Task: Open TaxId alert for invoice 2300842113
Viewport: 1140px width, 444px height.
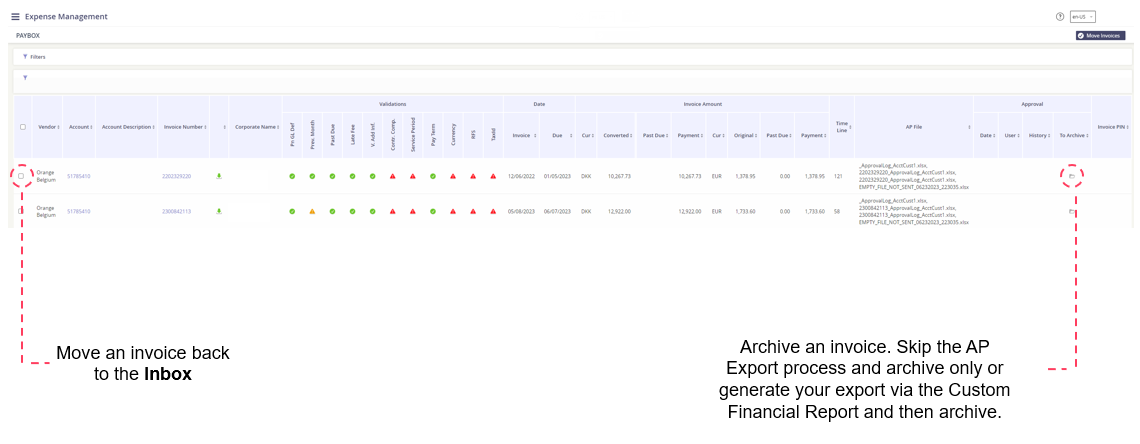Action: [493, 211]
